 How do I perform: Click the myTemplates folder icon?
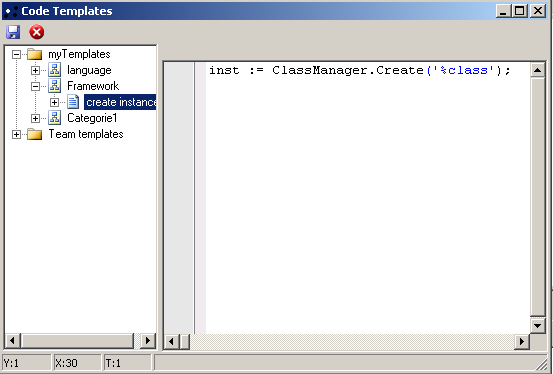35,54
